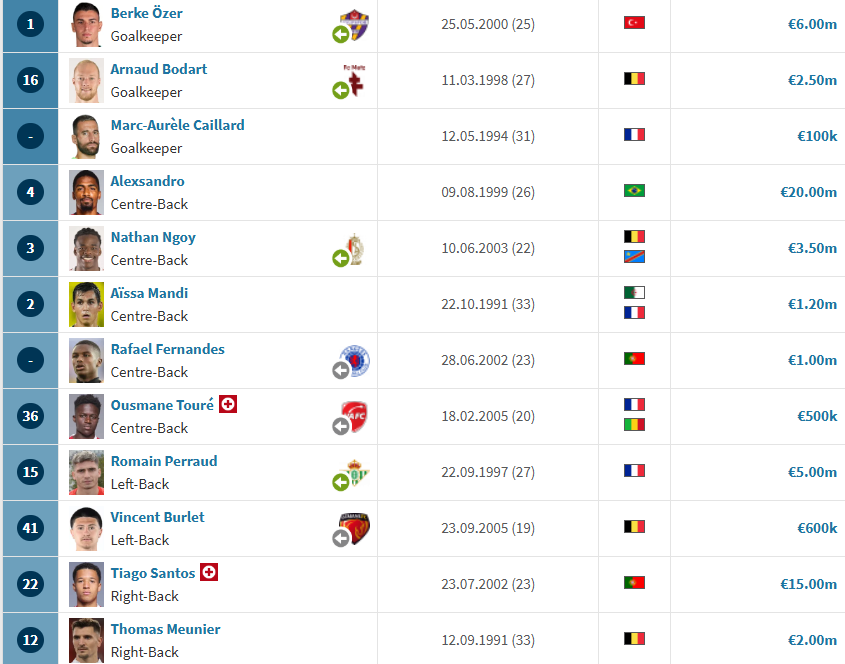Image resolution: width=845 pixels, height=664 pixels.
Task: Click shirt number 16 badge for Bodart
Action: pos(30,80)
